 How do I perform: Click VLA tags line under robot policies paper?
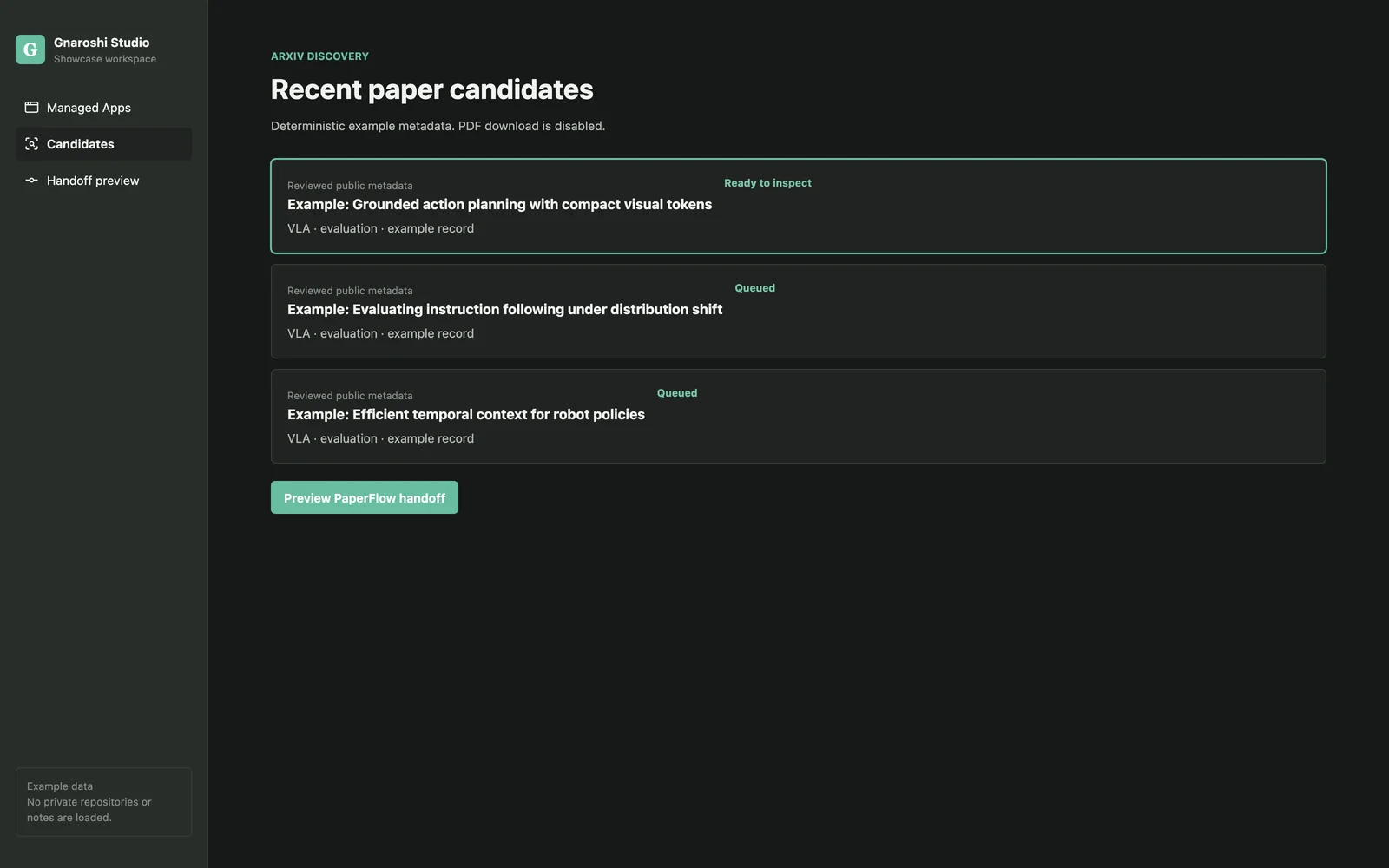pos(380,438)
